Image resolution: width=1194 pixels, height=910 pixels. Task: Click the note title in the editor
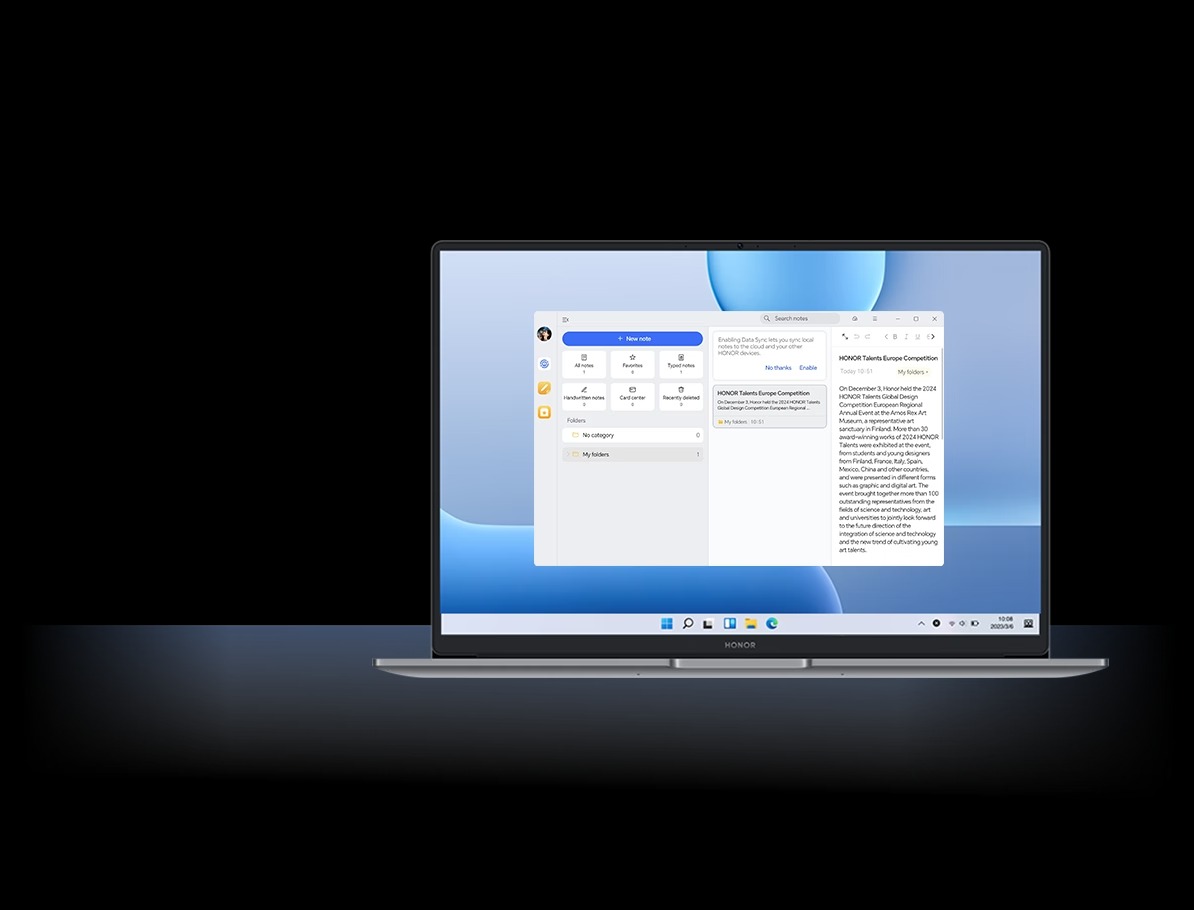(888, 358)
